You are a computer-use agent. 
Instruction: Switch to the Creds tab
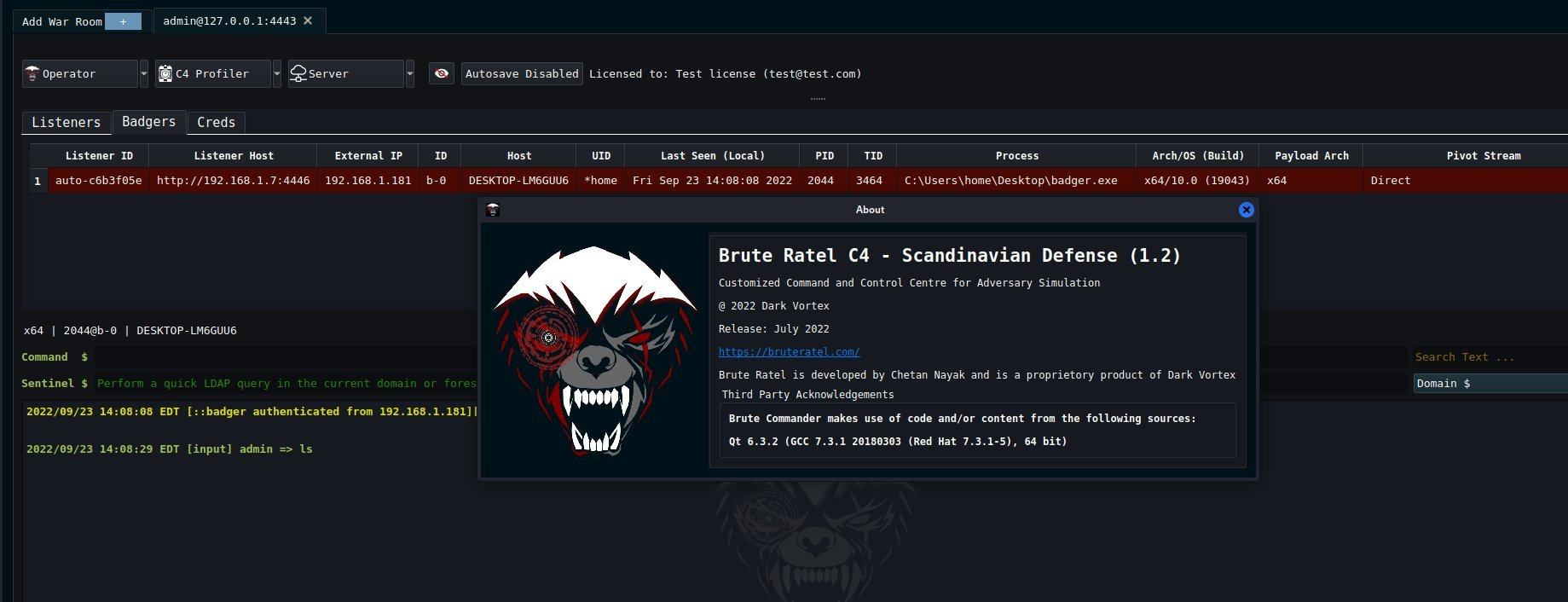(217, 123)
